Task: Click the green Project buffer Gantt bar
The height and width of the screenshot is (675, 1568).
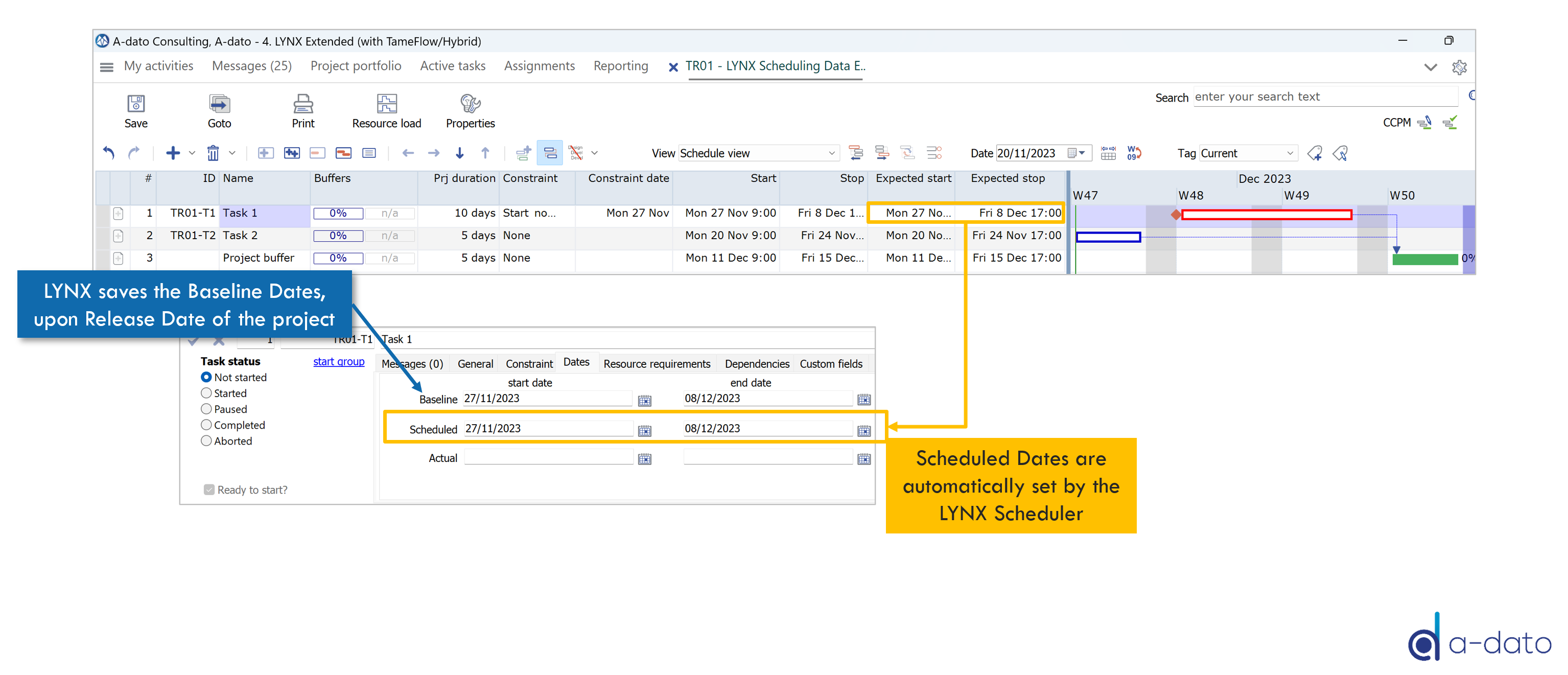Action: [x=1425, y=259]
